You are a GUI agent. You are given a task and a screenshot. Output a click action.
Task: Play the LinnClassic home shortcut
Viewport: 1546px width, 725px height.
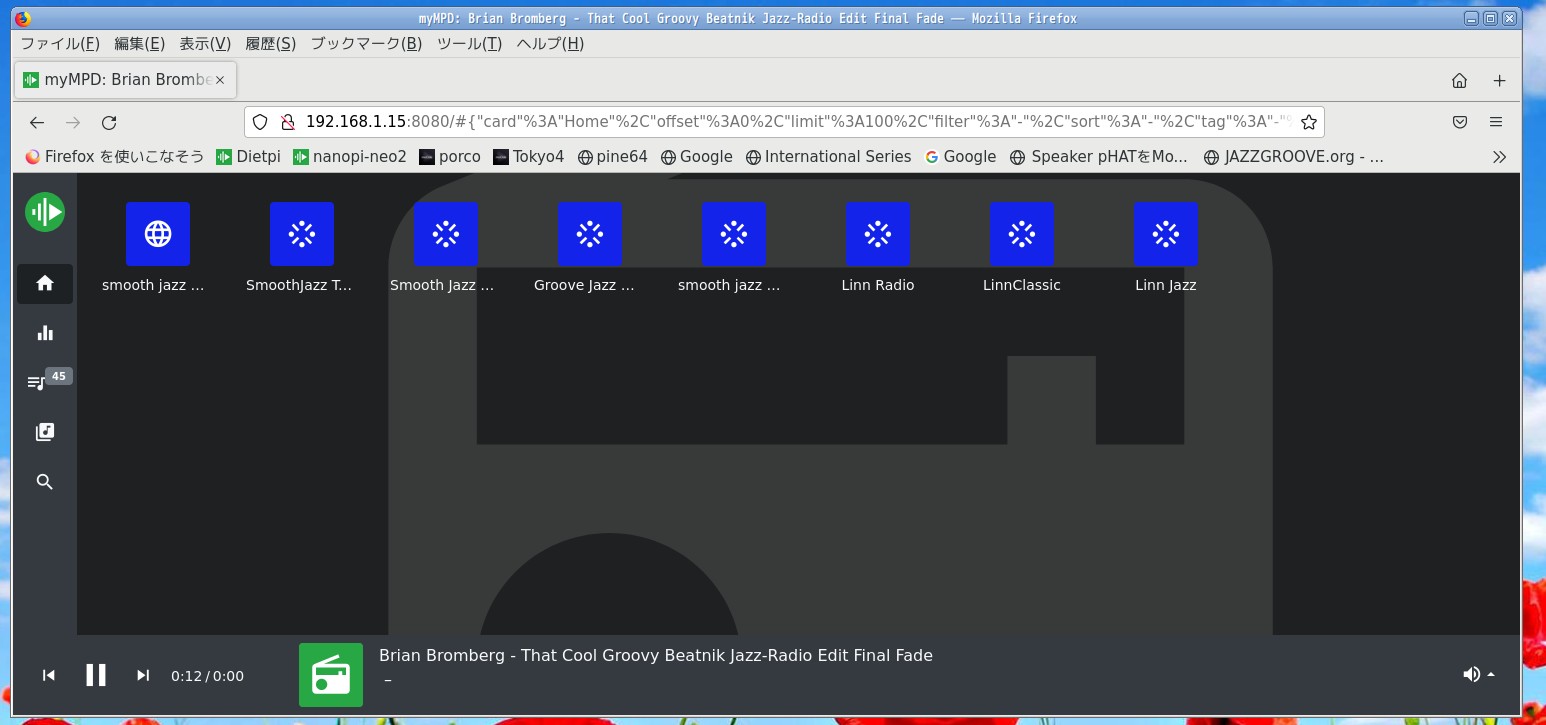(1021, 234)
